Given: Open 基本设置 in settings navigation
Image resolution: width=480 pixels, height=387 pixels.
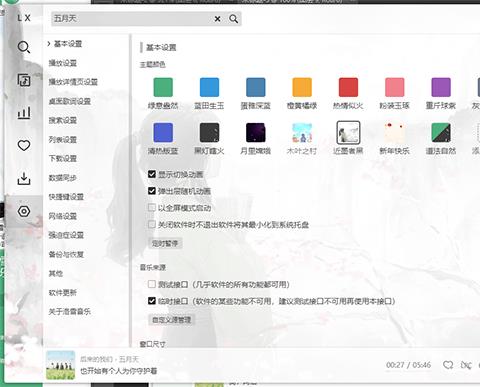Looking at the screenshot, I should point(68,44).
